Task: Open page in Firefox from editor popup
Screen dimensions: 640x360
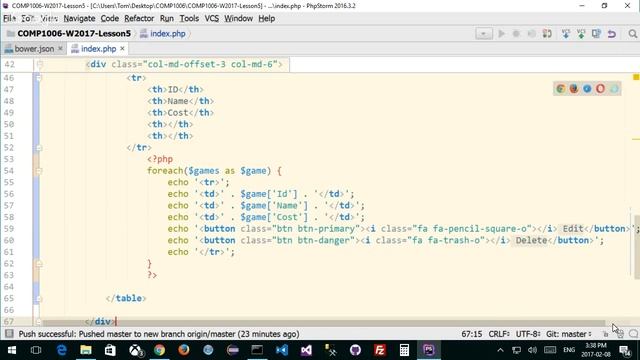Action: (574, 89)
